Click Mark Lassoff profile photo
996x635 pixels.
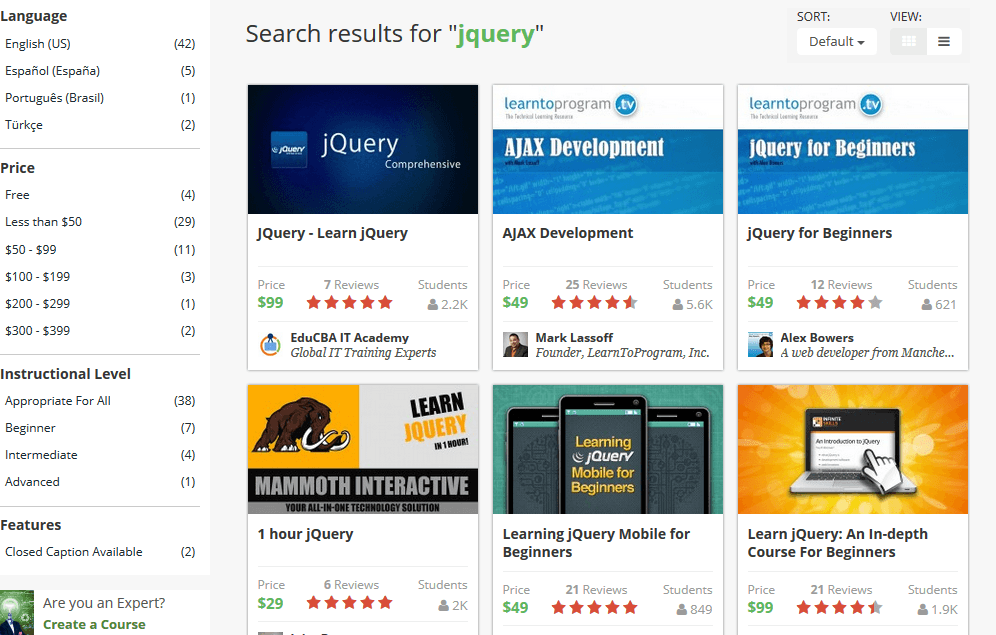(515, 345)
